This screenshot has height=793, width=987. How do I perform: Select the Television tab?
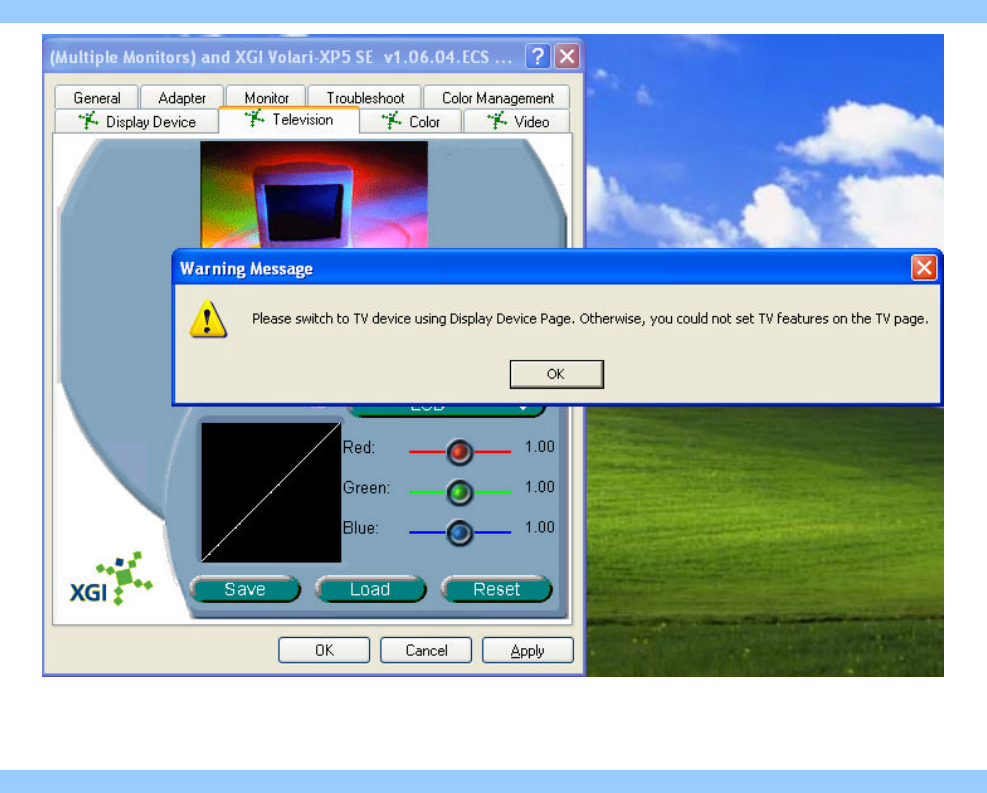point(289,120)
